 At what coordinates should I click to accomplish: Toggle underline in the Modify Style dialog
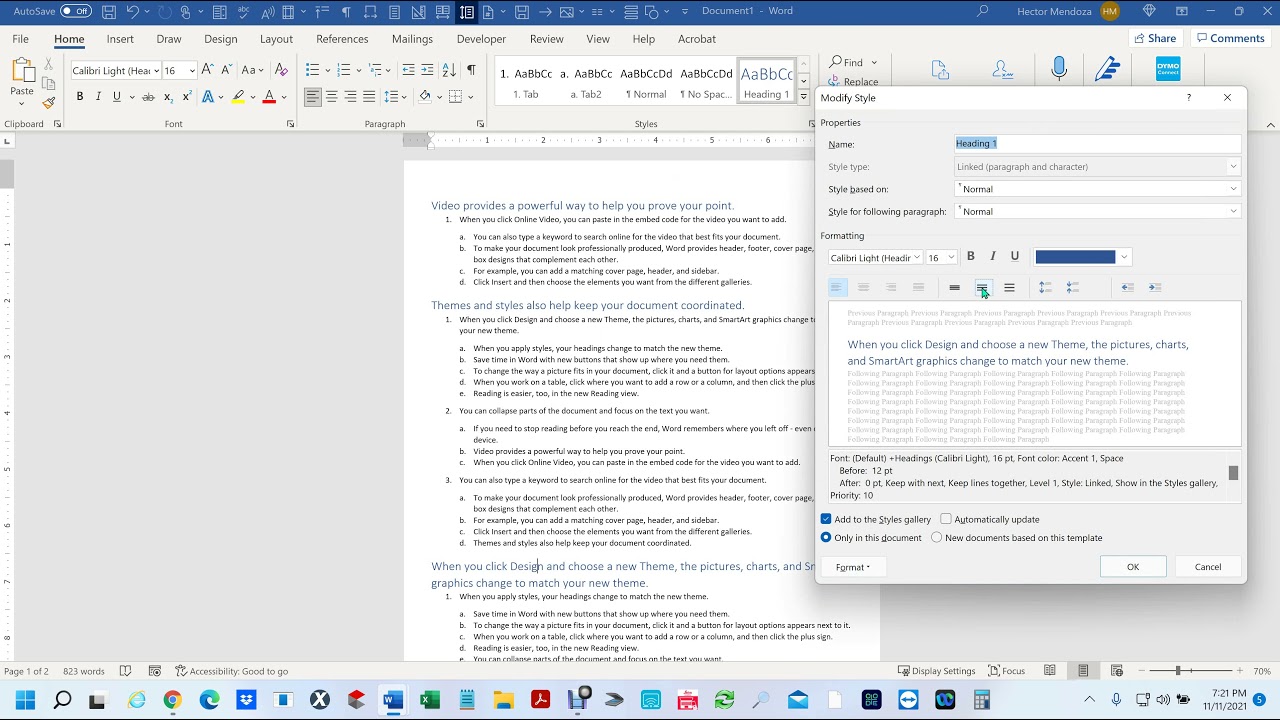(1015, 257)
